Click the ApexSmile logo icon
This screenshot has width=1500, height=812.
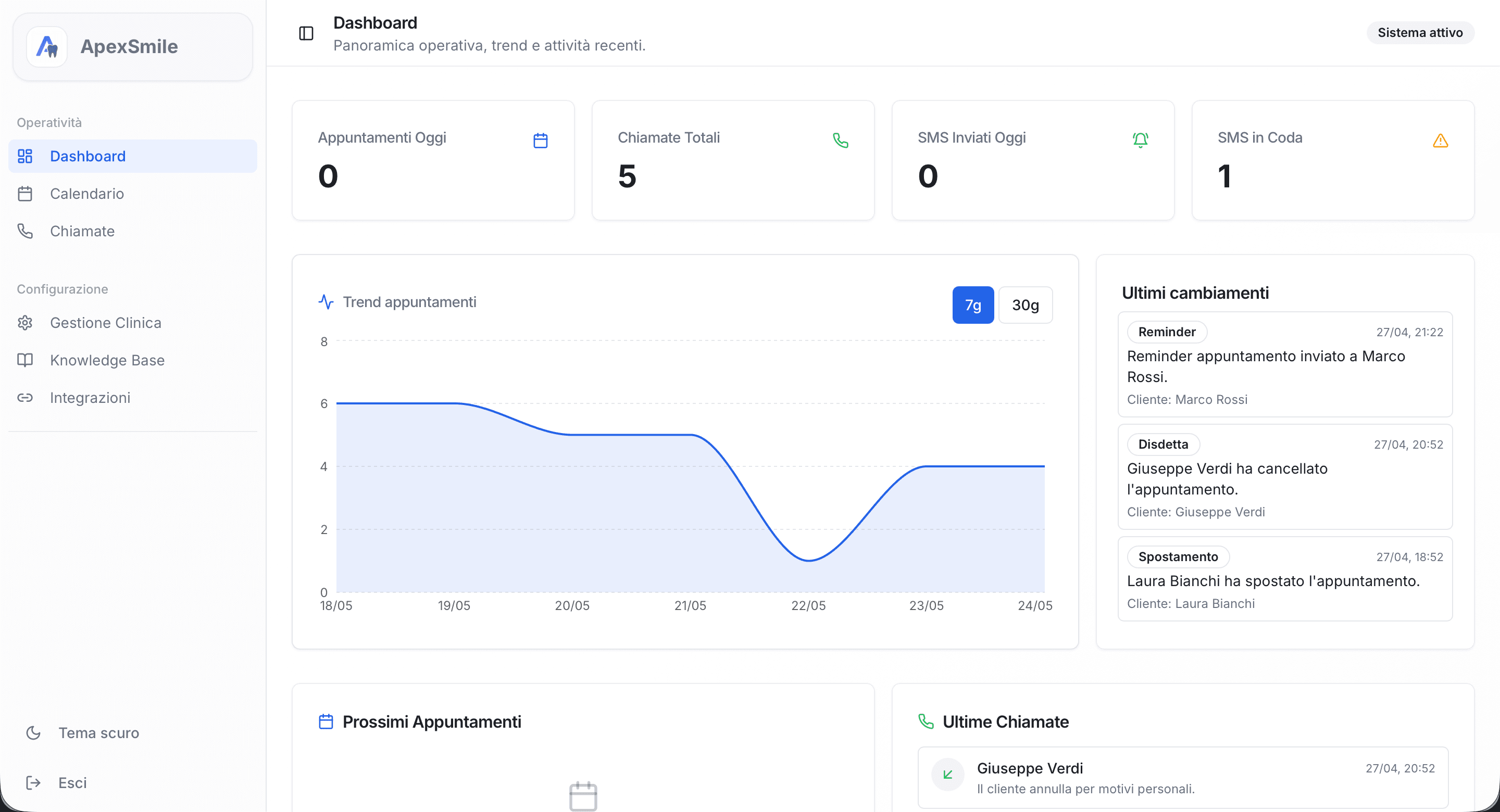(47, 46)
